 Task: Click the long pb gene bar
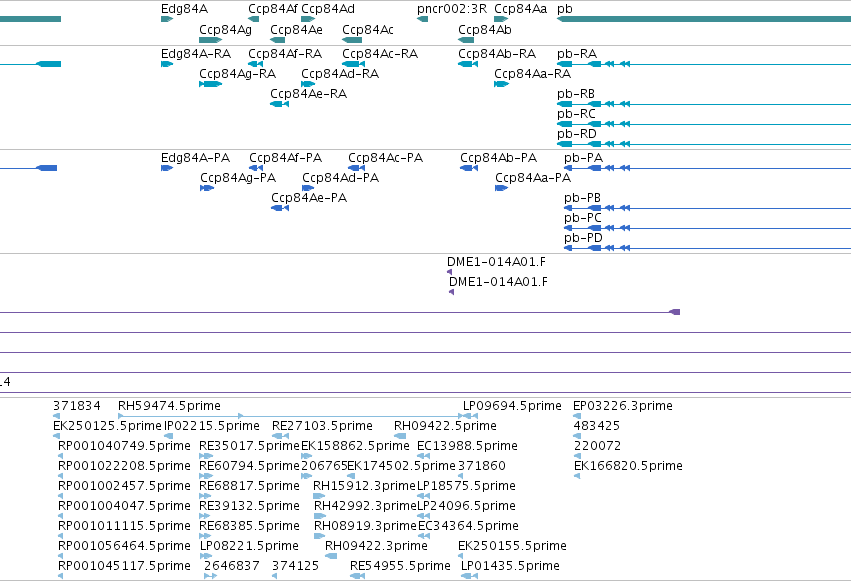point(704,19)
